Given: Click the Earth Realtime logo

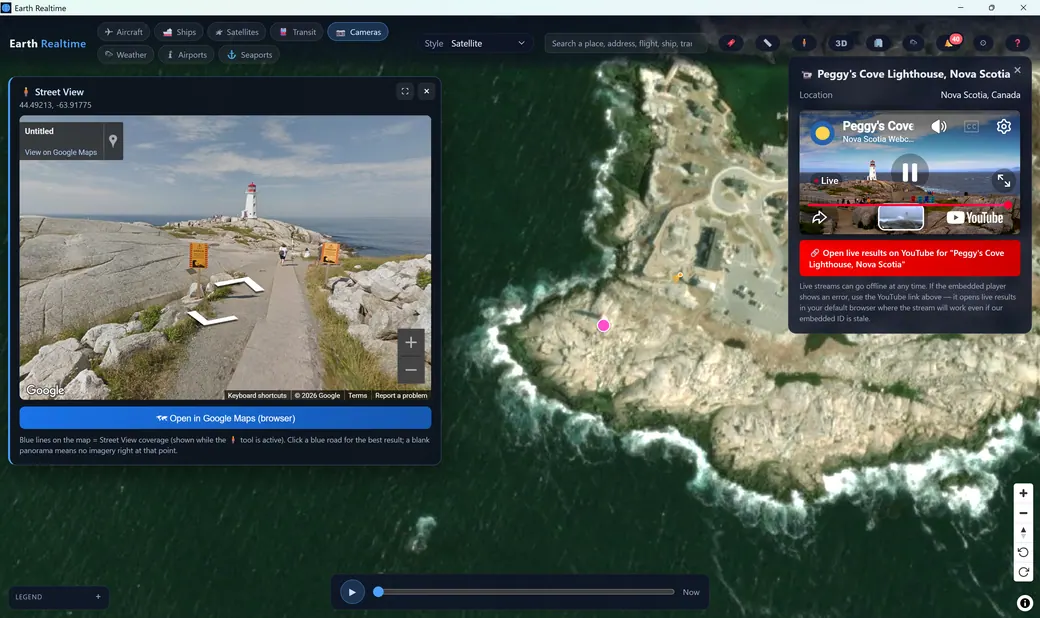Looking at the screenshot, I should [x=48, y=43].
